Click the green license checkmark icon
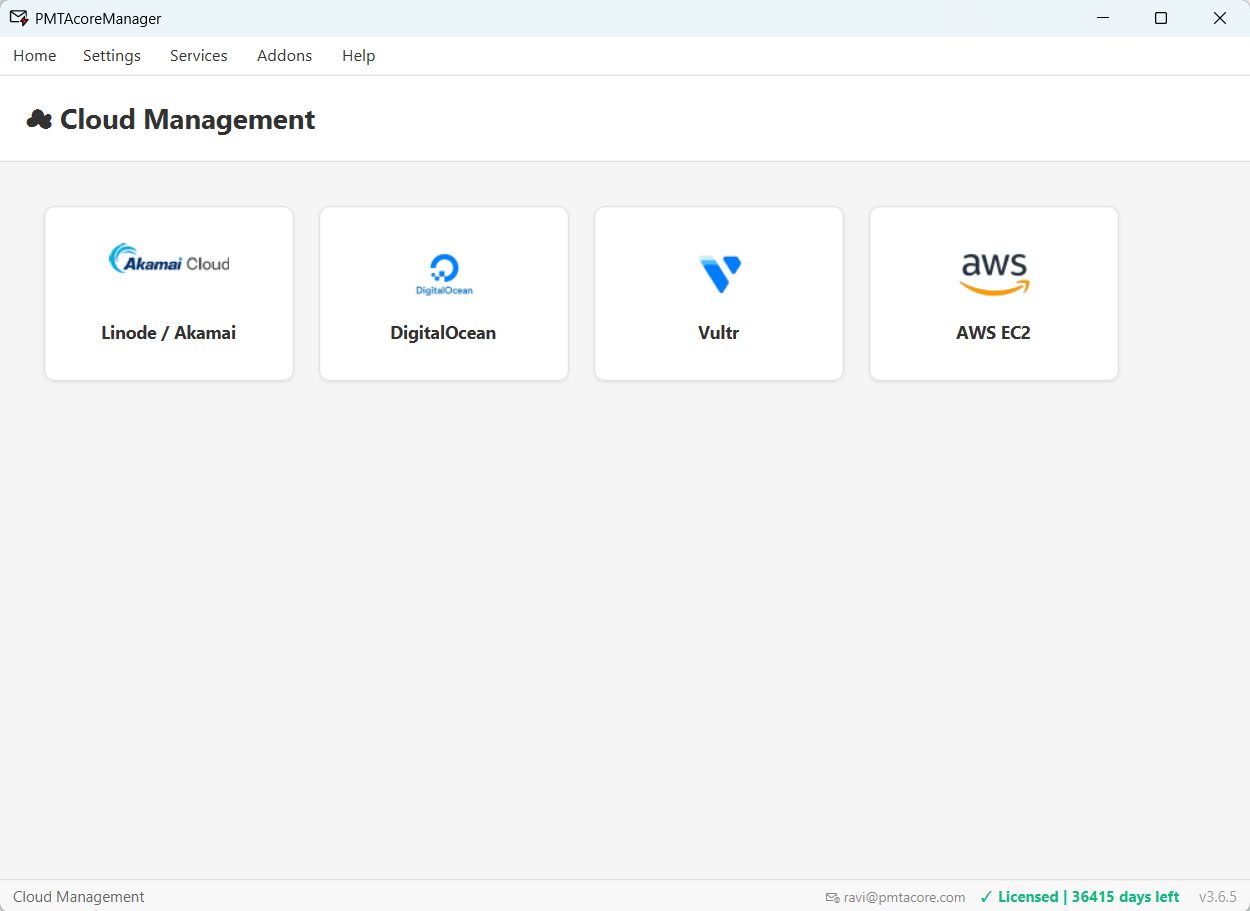This screenshot has width=1250, height=911. (x=986, y=897)
